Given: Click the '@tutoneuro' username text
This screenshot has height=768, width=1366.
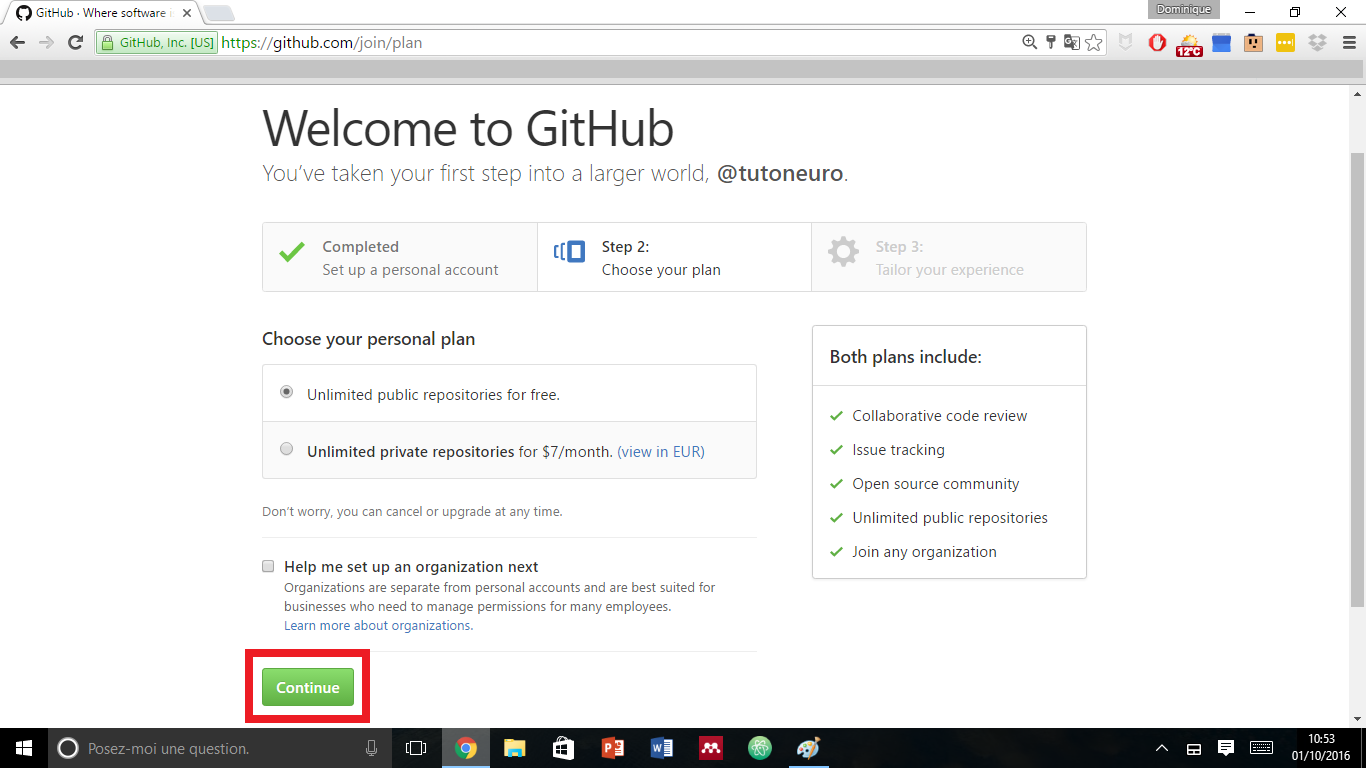Looking at the screenshot, I should pos(780,173).
